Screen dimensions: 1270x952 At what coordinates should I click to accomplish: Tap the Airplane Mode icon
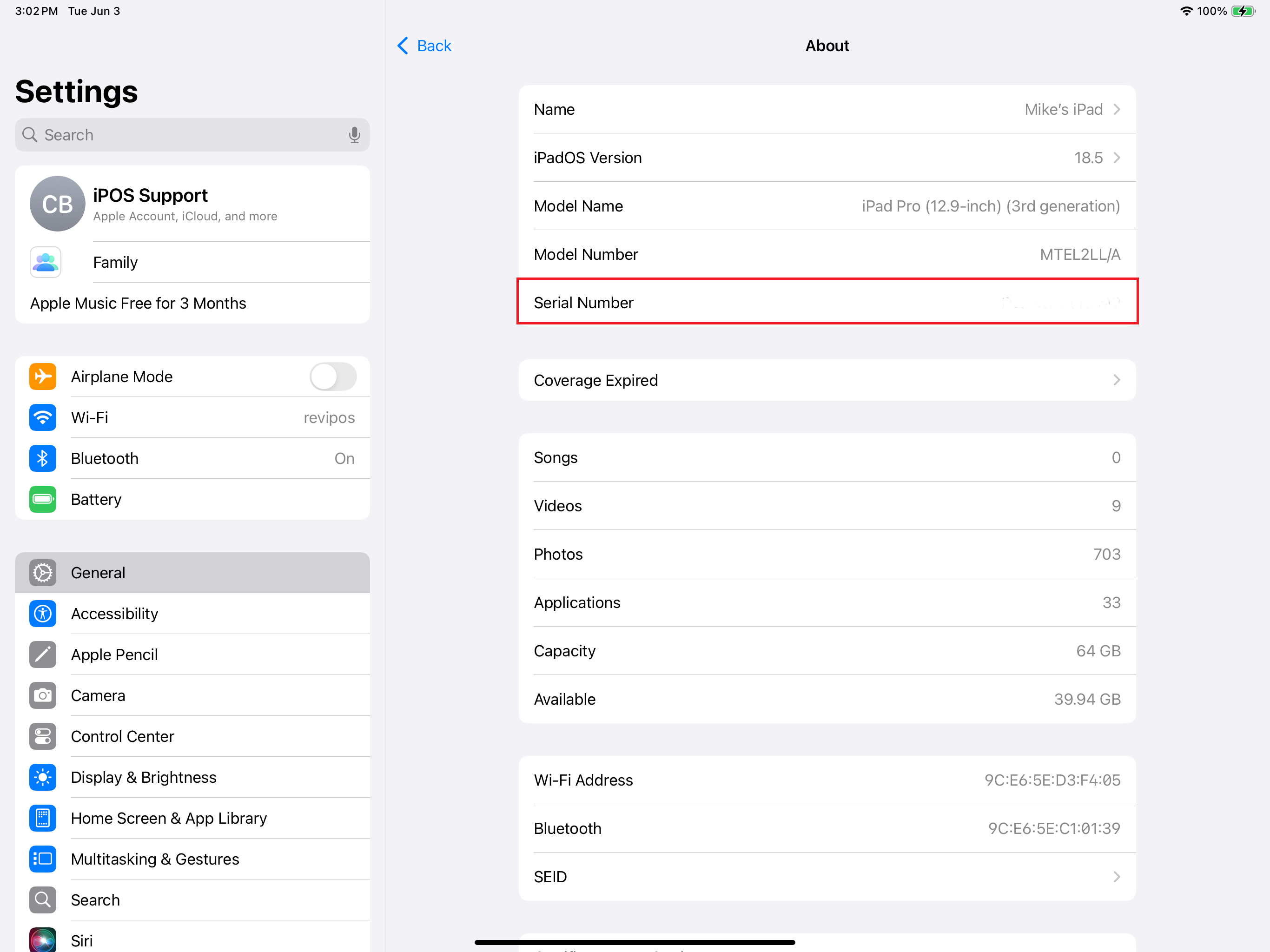42,377
